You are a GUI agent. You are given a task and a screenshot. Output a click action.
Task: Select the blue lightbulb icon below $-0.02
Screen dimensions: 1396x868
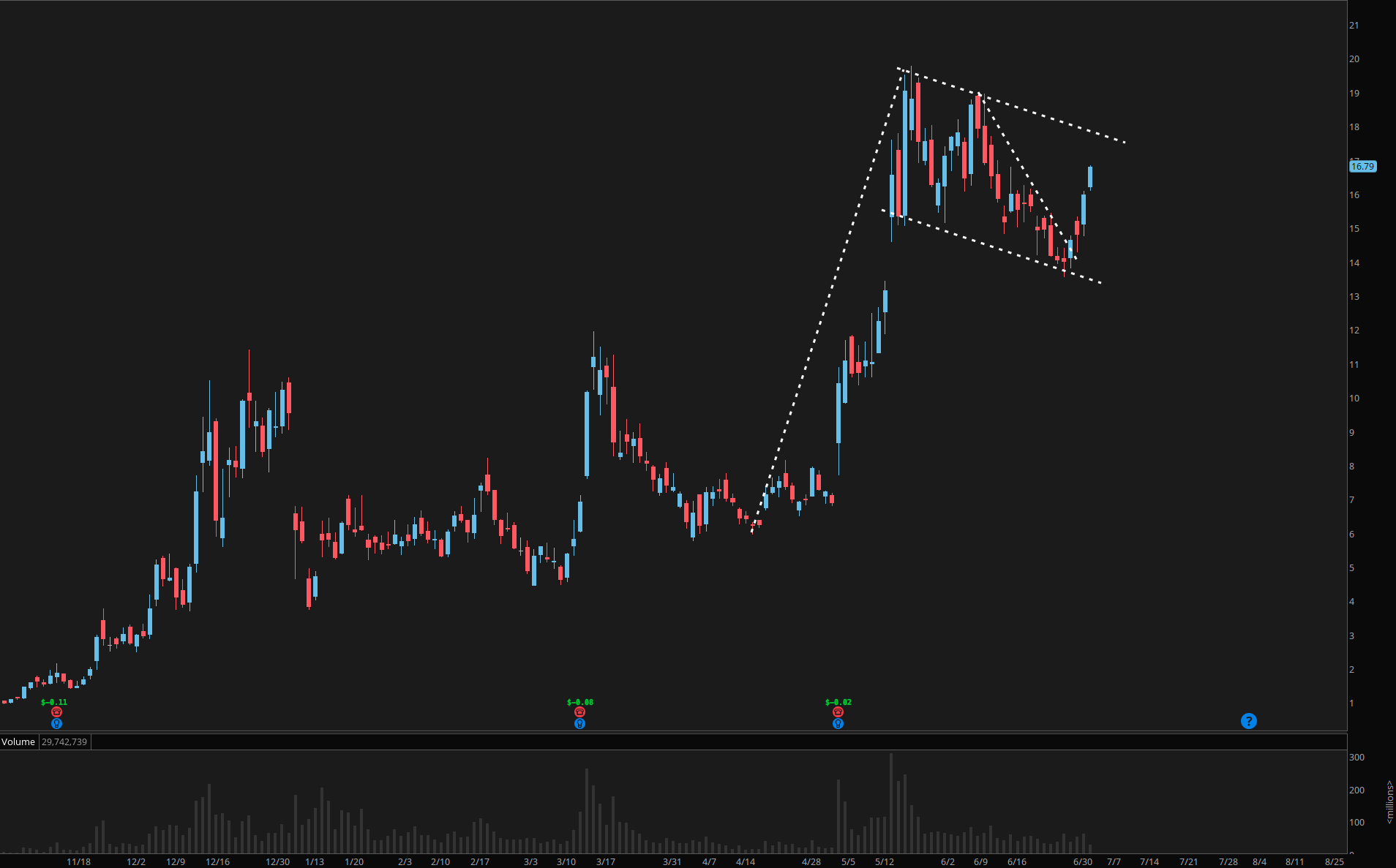point(838,724)
